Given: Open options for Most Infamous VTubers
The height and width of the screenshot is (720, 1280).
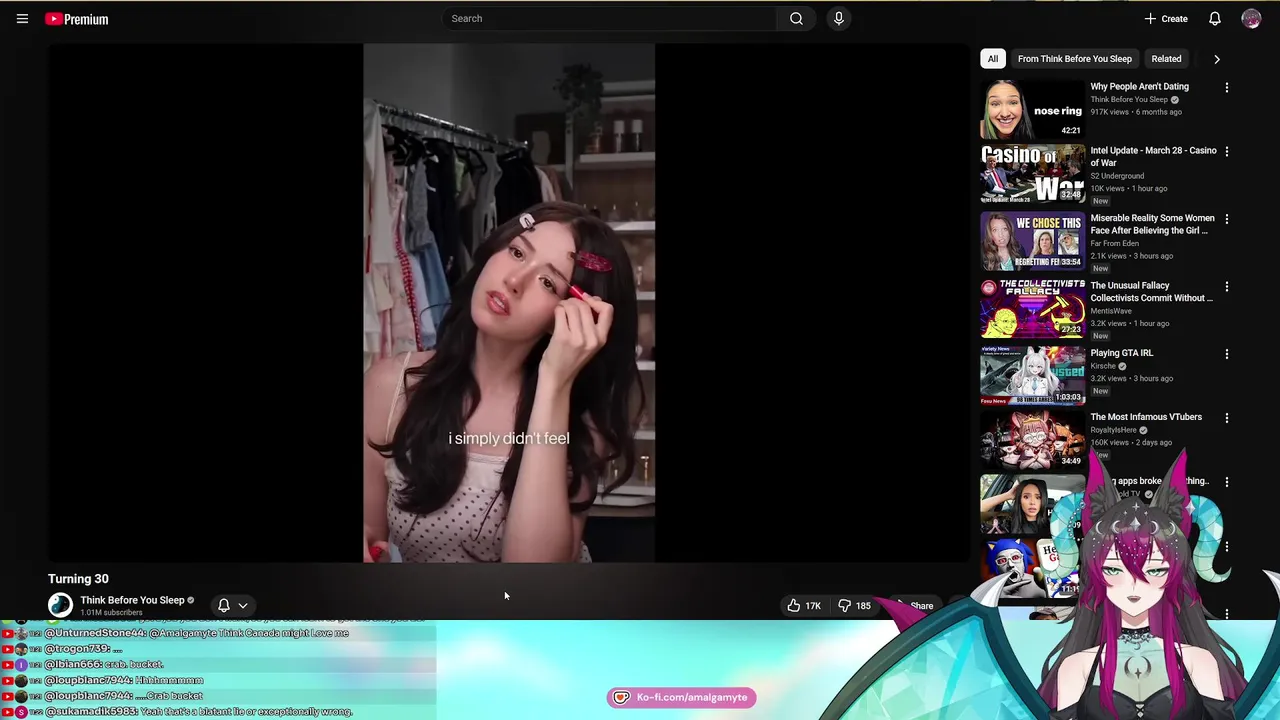Looking at the screenshot, I should pyautogui.click(x=1227, y=419).
